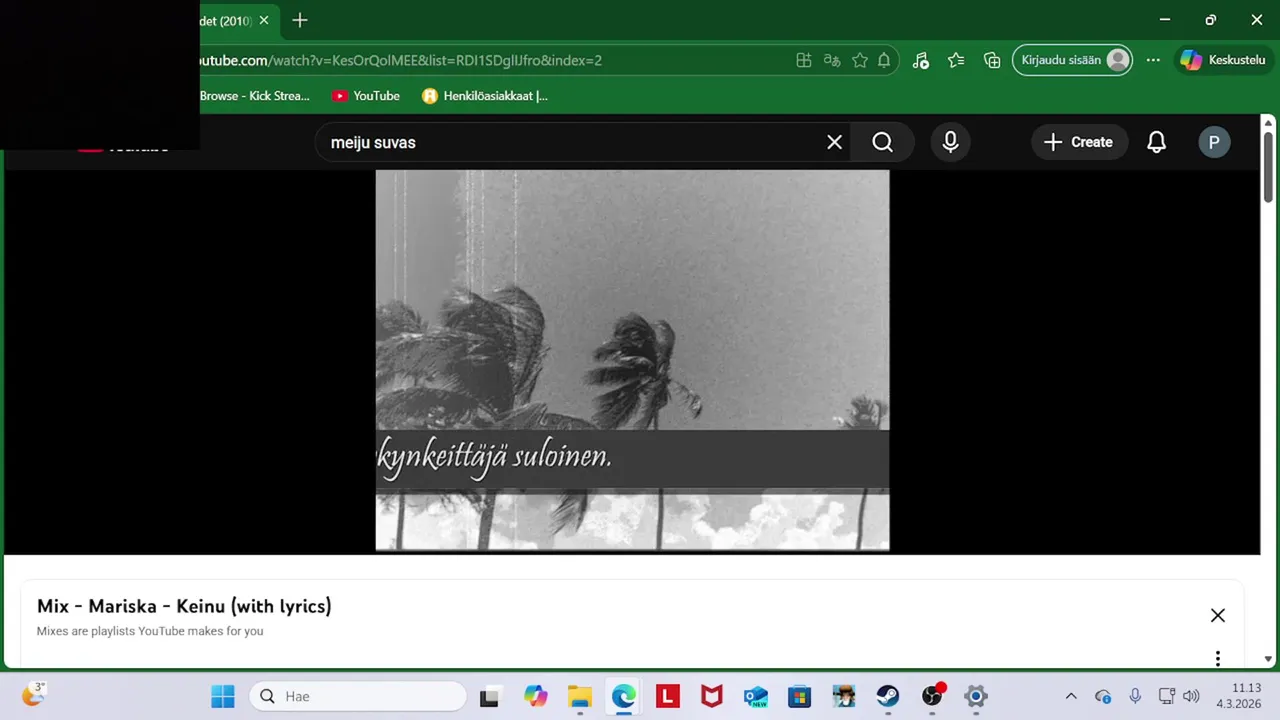Open Settings gear in taskbar

click(976, 696)
